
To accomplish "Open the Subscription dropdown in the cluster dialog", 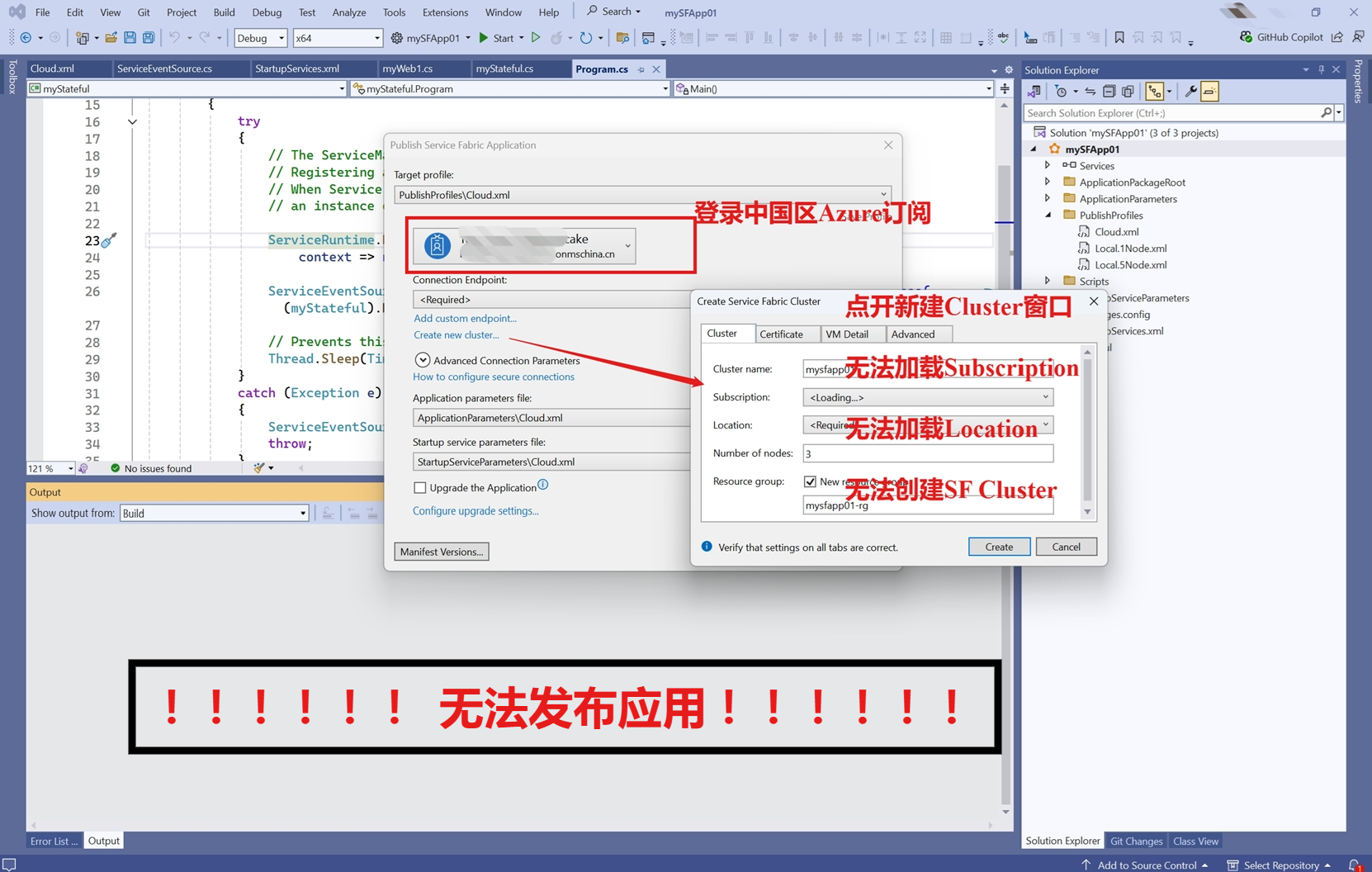I will point(1045,397).
